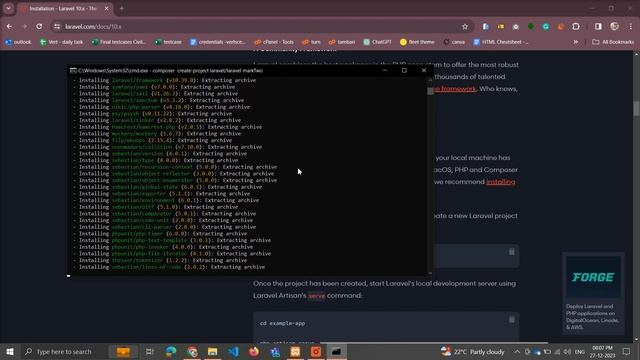Copy the create-project code block
The width and height of the screenshot is (640, 360).
coord(511,252)
